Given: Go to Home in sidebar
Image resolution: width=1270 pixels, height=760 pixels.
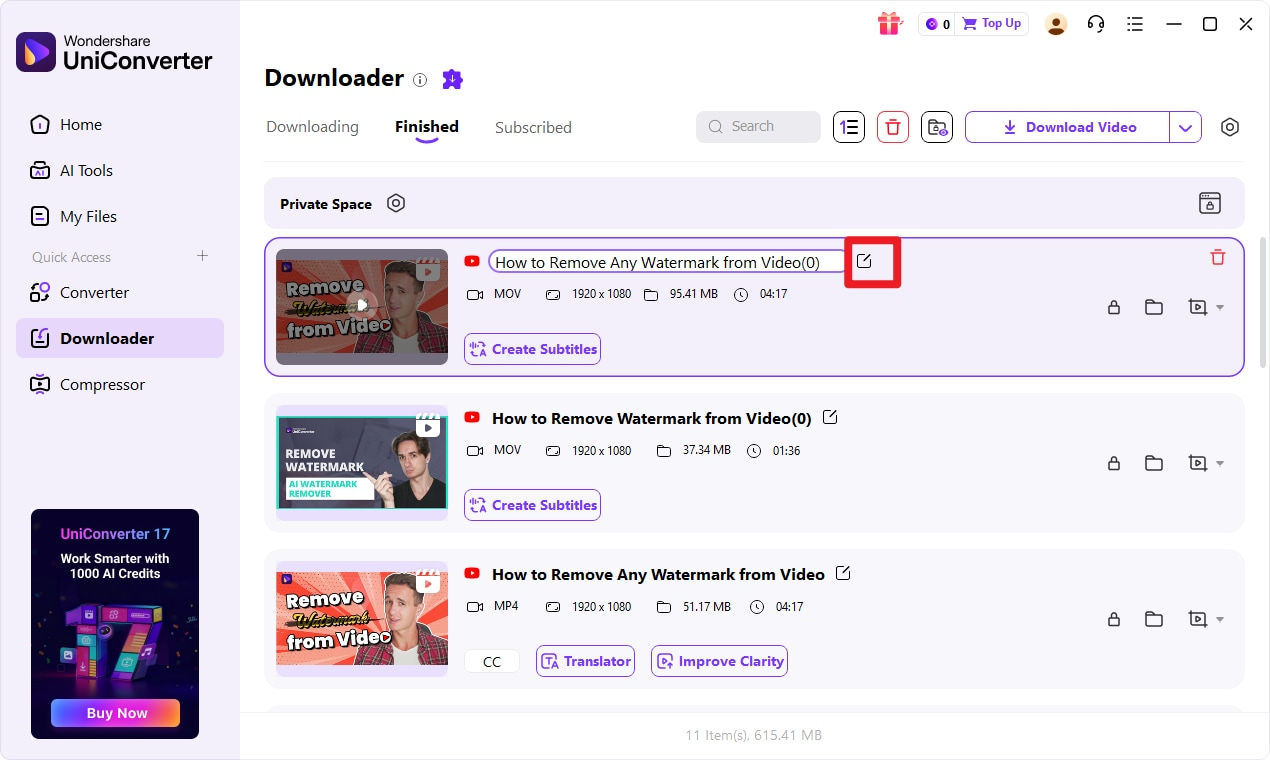Looking at the screenshot, I should pyautogui.click(x=120, y=125).
